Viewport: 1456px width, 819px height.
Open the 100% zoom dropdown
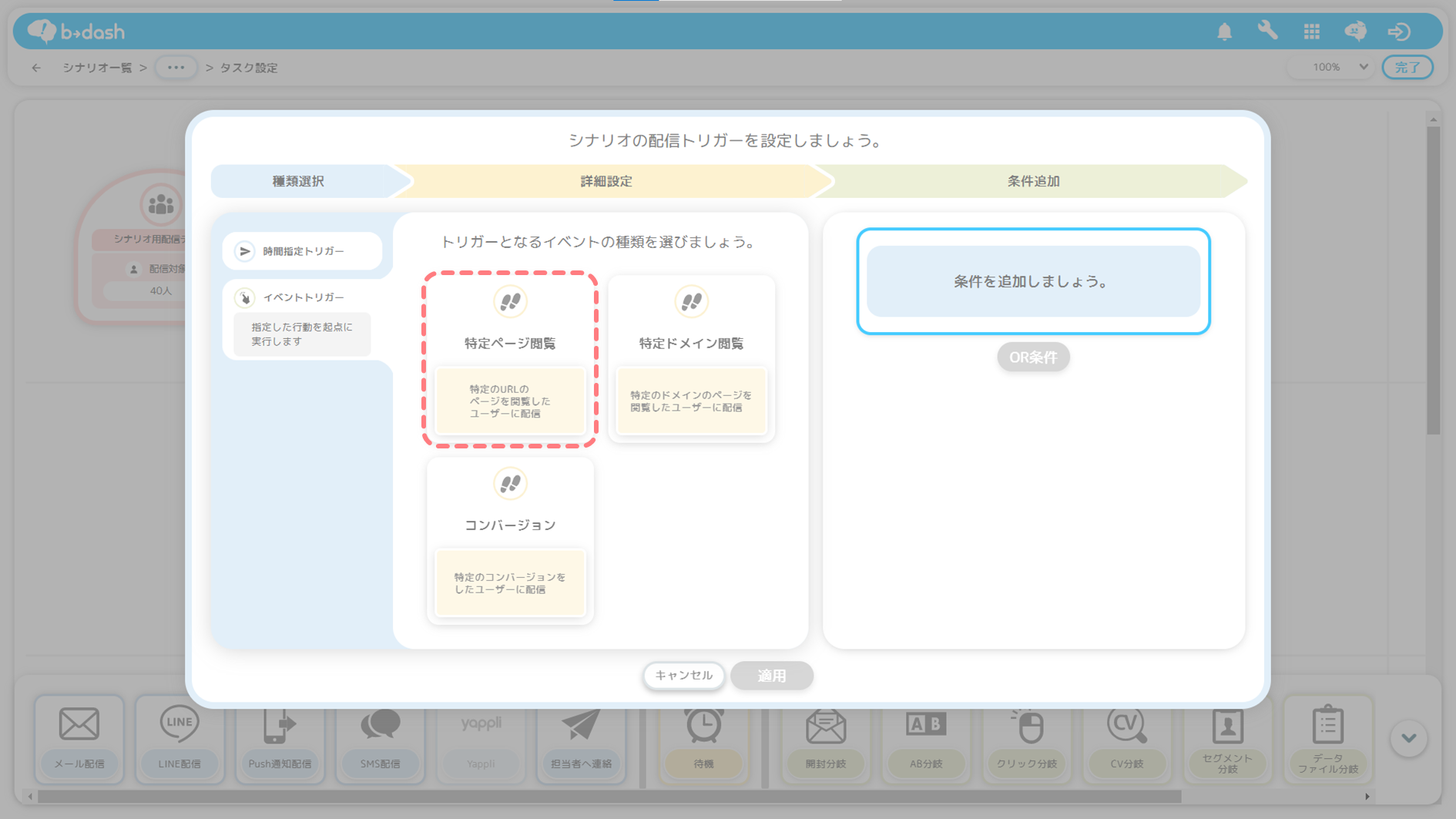click(x=1339, y=67)
